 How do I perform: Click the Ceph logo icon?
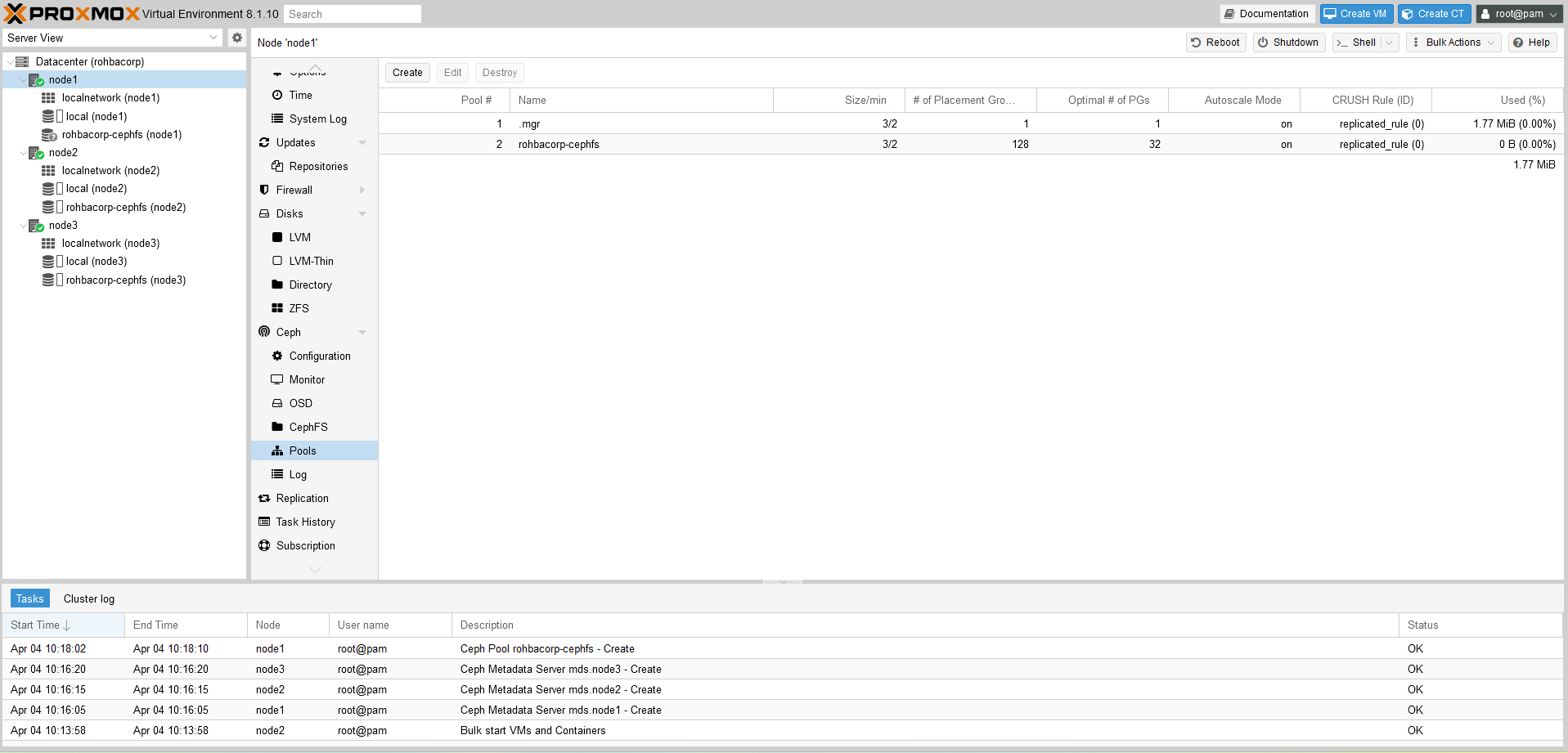(264, 332)
